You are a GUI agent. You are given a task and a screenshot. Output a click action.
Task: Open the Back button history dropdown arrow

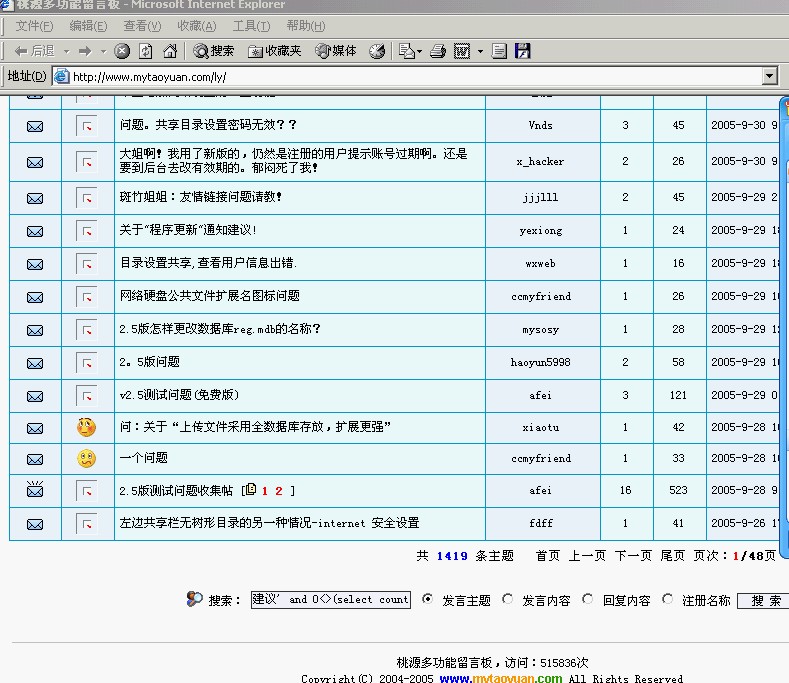(x=66, y=51)
